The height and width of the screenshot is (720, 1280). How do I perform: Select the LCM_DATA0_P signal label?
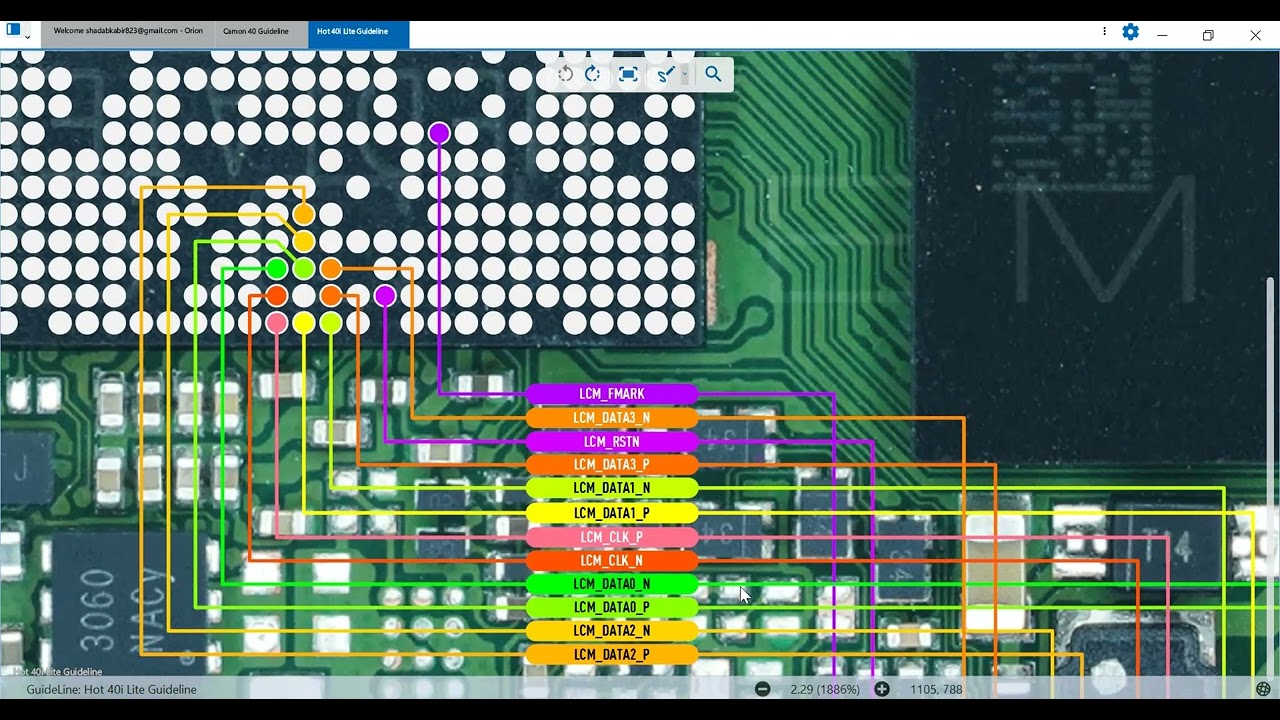[612, 607]
